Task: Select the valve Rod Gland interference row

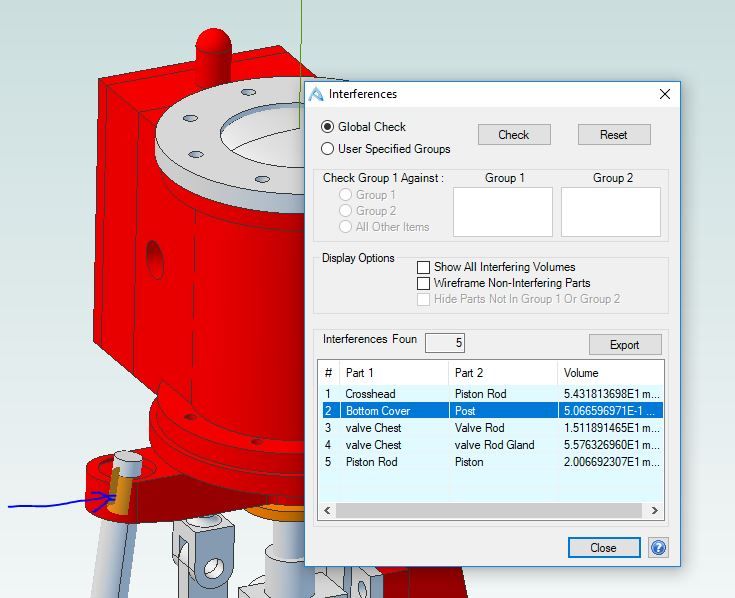Action: [491, 445]
